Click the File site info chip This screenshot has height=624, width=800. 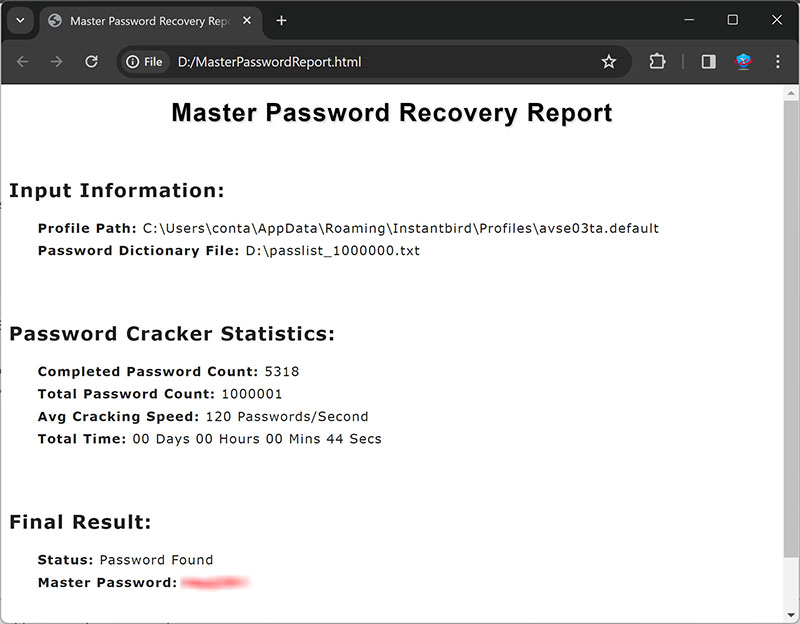pos(144,62)
